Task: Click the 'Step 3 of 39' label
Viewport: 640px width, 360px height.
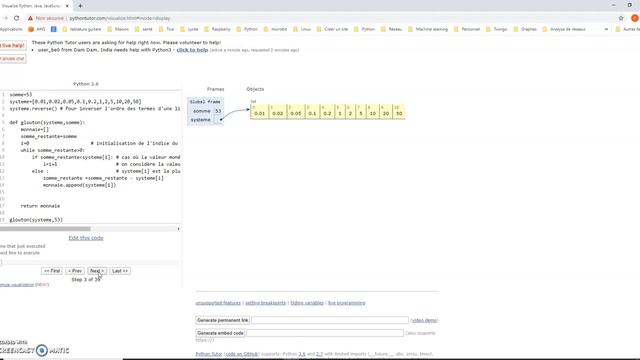Action: [86, 280]
